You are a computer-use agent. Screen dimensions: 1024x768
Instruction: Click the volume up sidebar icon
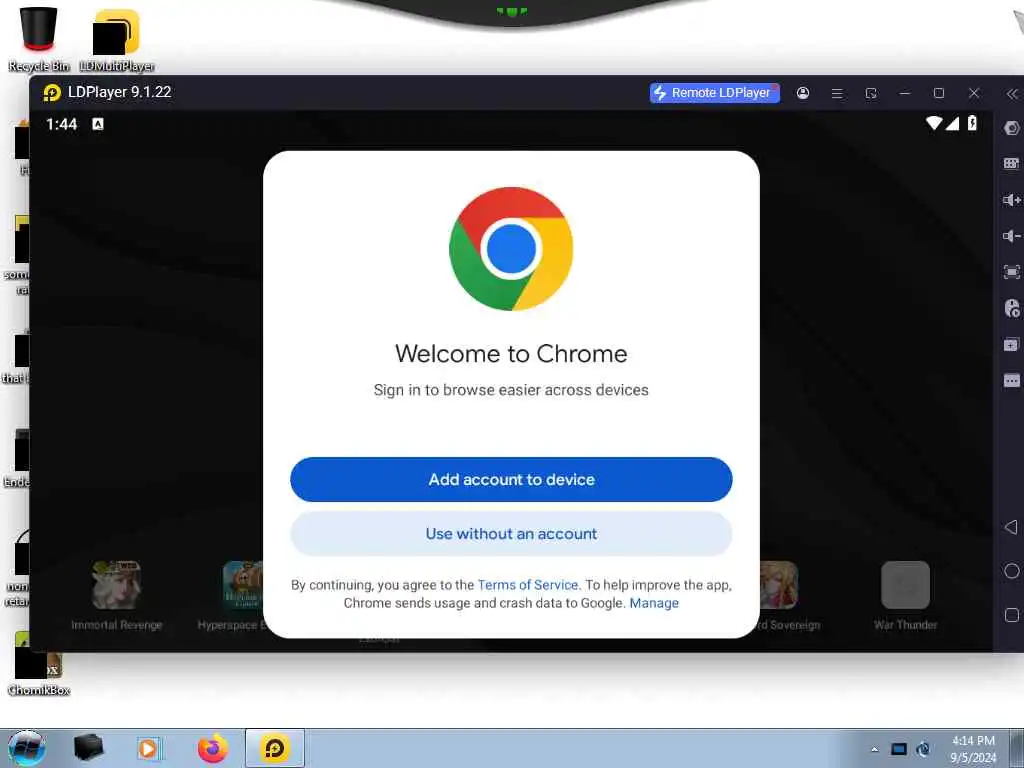pyautogui.click(x=1012, y=200)
